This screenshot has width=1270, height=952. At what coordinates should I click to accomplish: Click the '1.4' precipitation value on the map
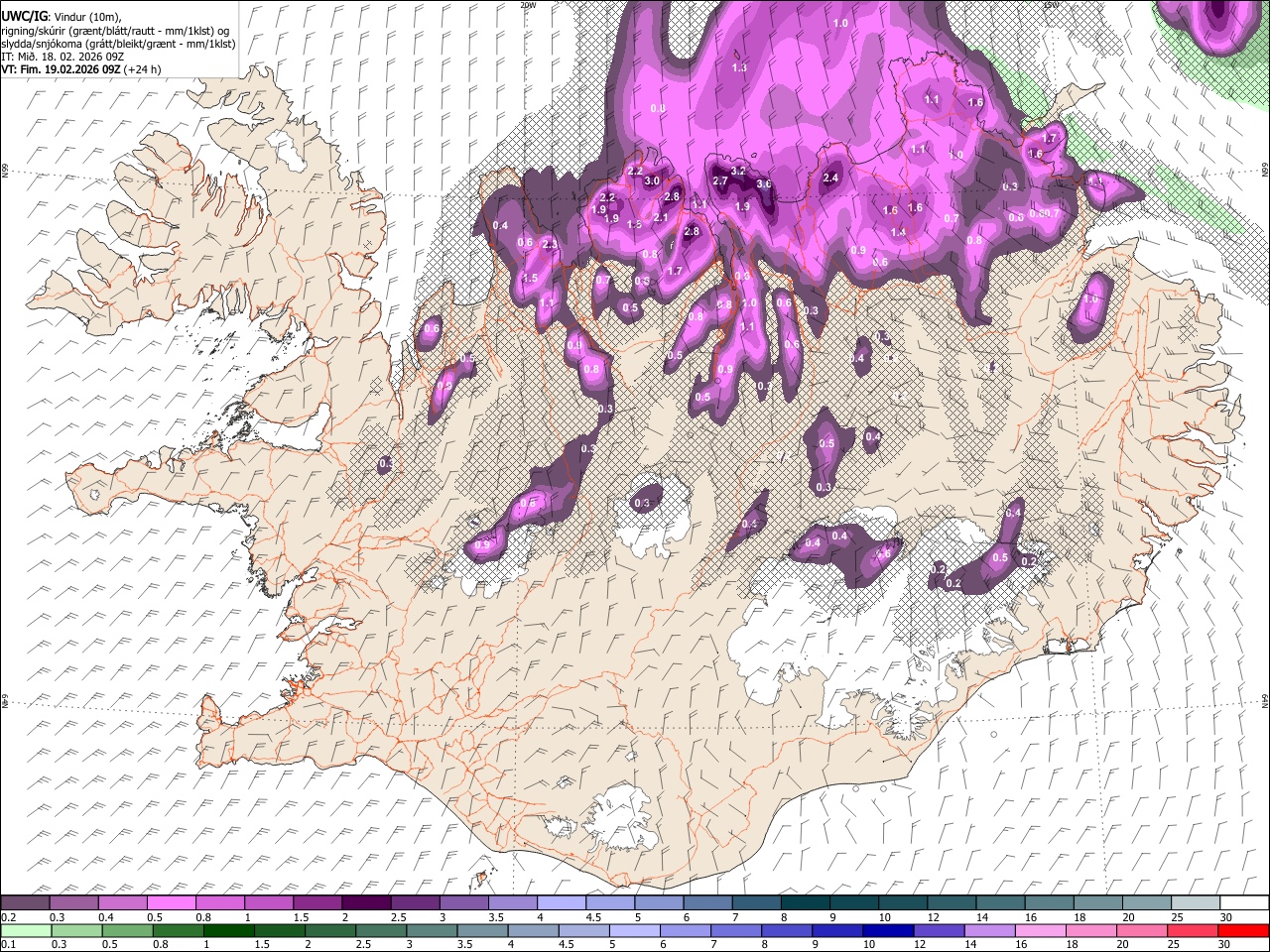(899, 232)
